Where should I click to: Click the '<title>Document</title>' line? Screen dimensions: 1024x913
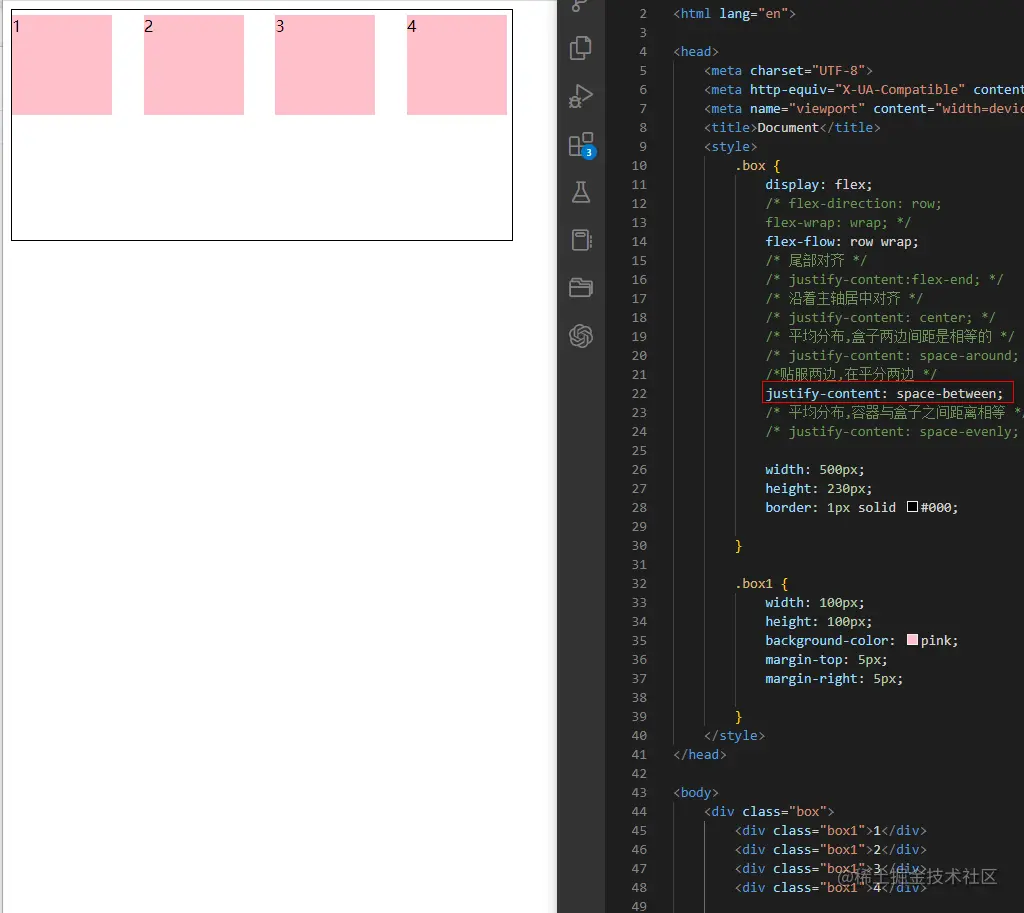tap(792, 127)
